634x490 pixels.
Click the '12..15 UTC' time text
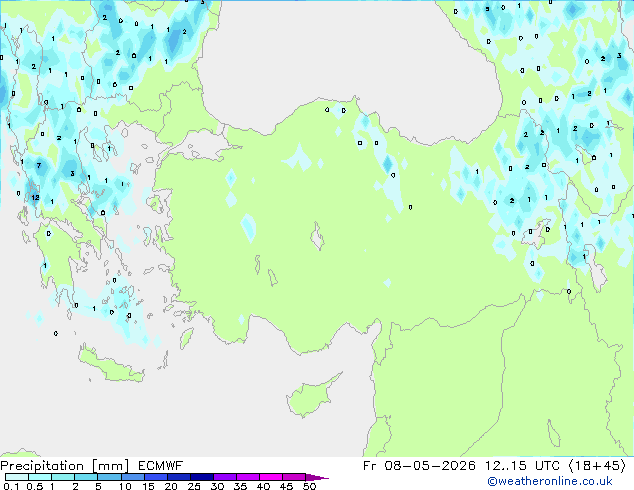522,466
